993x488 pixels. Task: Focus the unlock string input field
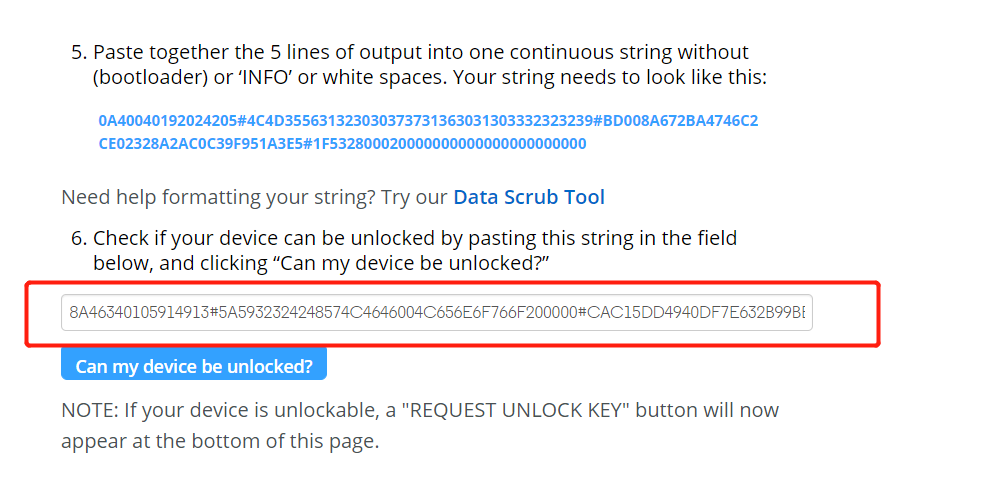[x=437, y=312]
